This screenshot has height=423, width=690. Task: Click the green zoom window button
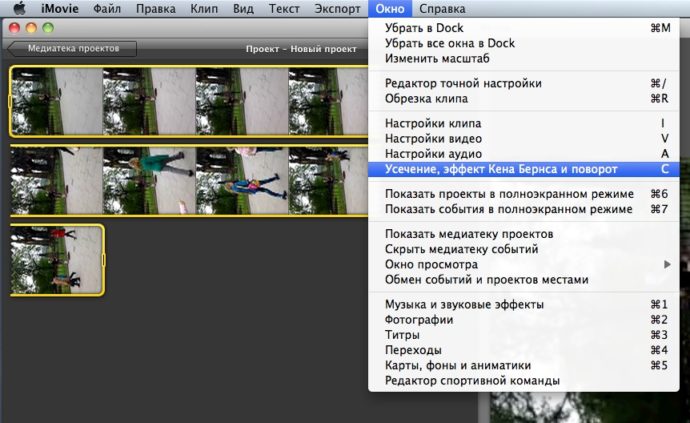pyautogui.click(x=48, y=28)
